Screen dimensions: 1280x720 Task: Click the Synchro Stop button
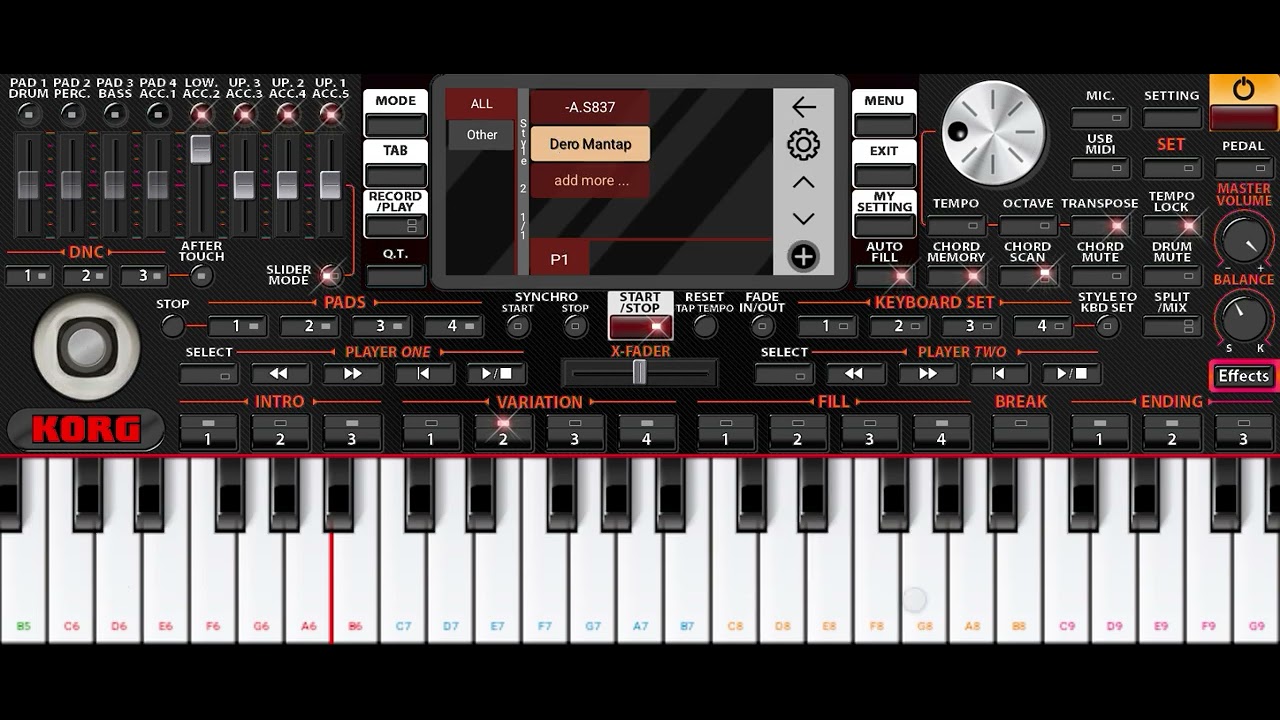[575, 326]
